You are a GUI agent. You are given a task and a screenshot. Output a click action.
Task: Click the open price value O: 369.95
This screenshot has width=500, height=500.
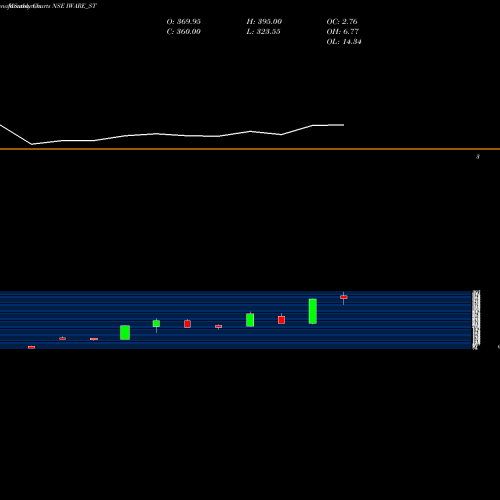(184, 22)
